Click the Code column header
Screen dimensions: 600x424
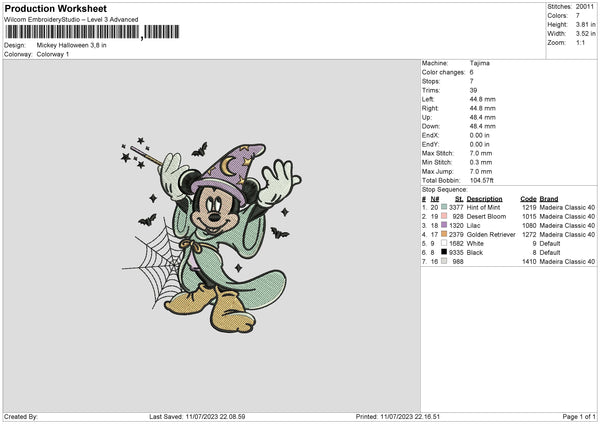[x=528, y=199]
